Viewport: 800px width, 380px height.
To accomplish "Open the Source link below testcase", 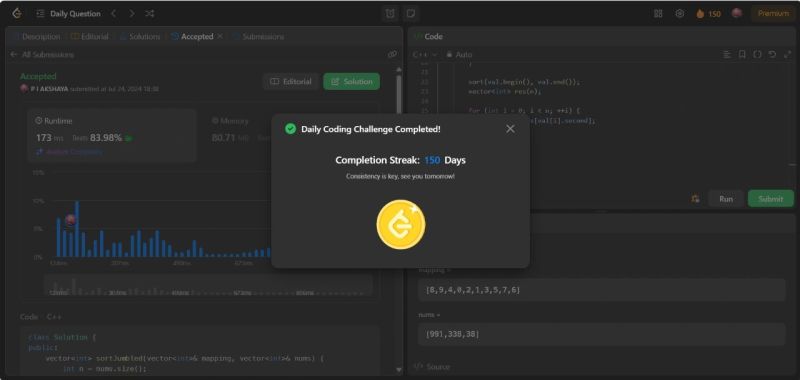I will [x=432, y=367].
